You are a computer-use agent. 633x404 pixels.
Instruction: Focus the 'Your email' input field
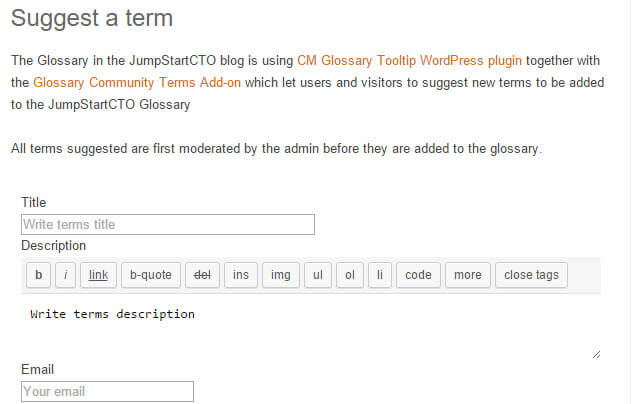(x=107, y=391)
